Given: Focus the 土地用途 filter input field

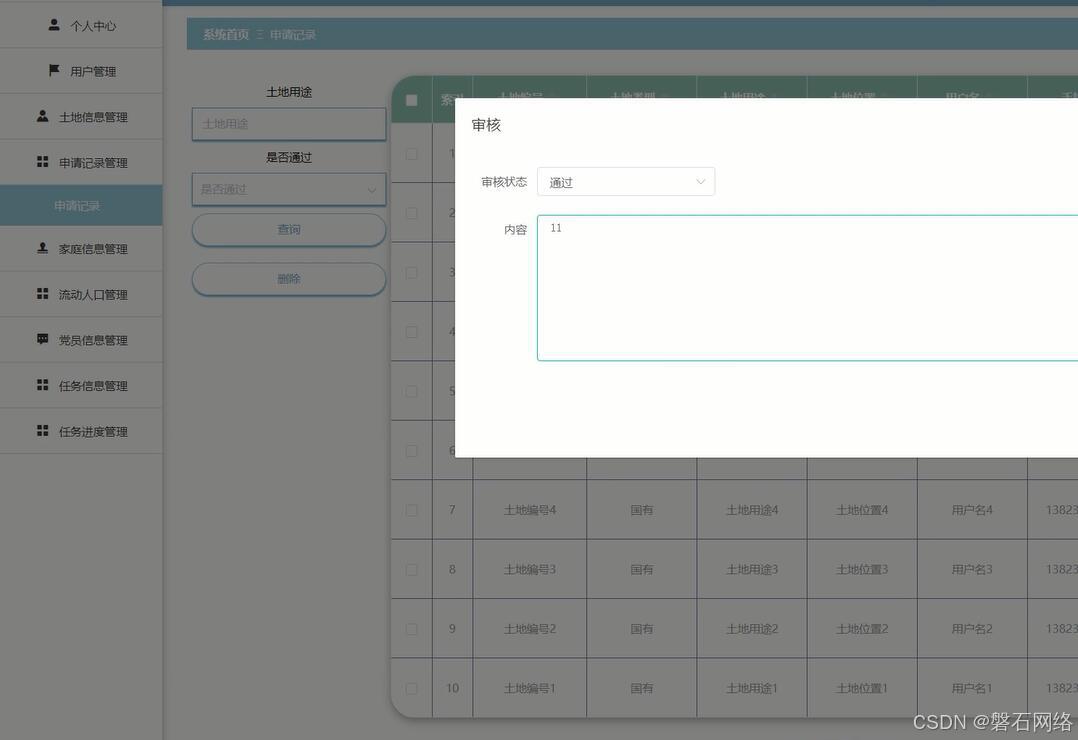Looking at the screenshot, I should pyautogui.click(x=289, y=124).
